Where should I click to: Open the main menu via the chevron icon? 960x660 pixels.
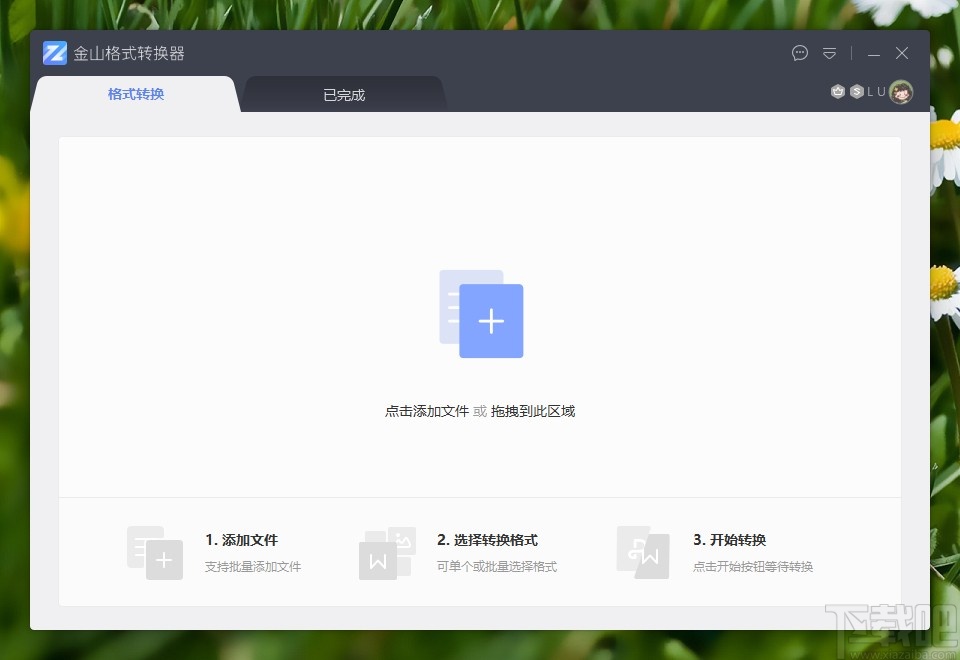[829, 53]
